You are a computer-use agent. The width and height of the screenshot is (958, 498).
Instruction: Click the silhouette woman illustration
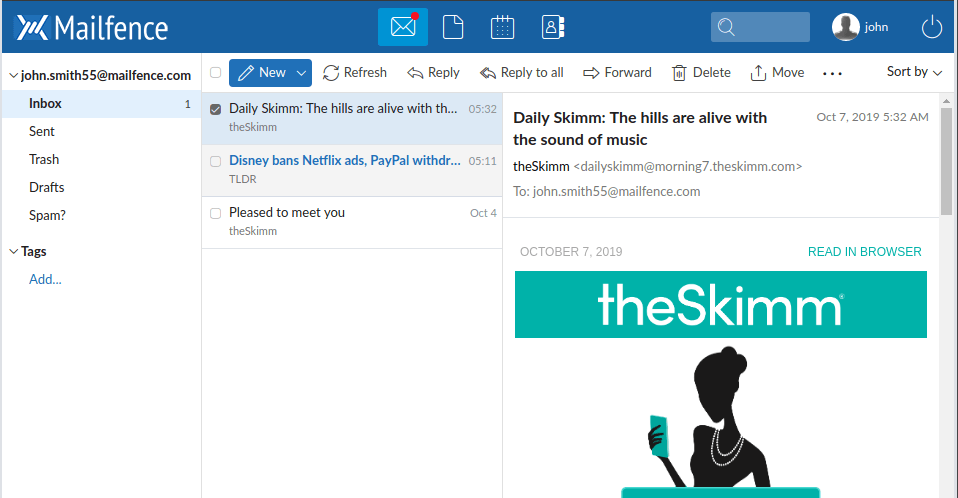click(709, 419)
